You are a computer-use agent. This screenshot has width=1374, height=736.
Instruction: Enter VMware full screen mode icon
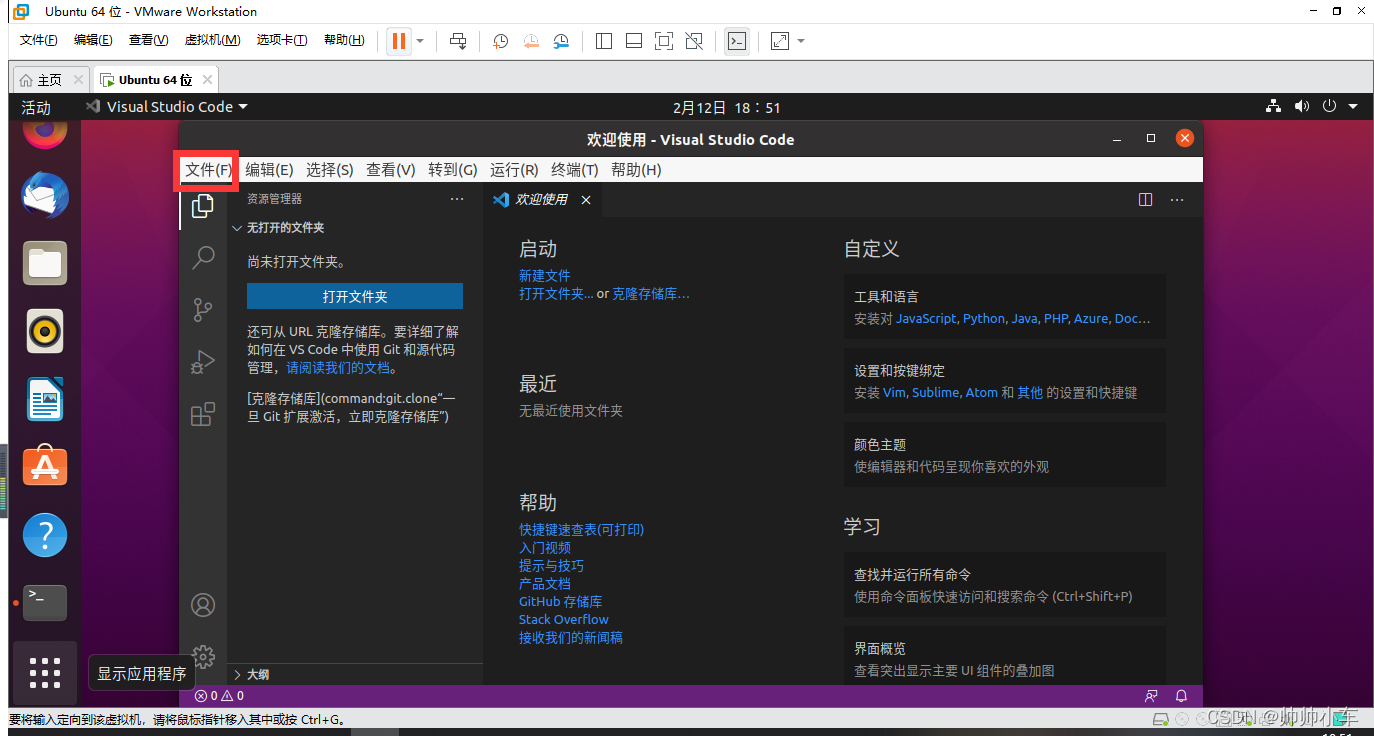pyautogui.click(x=664, y=41)
